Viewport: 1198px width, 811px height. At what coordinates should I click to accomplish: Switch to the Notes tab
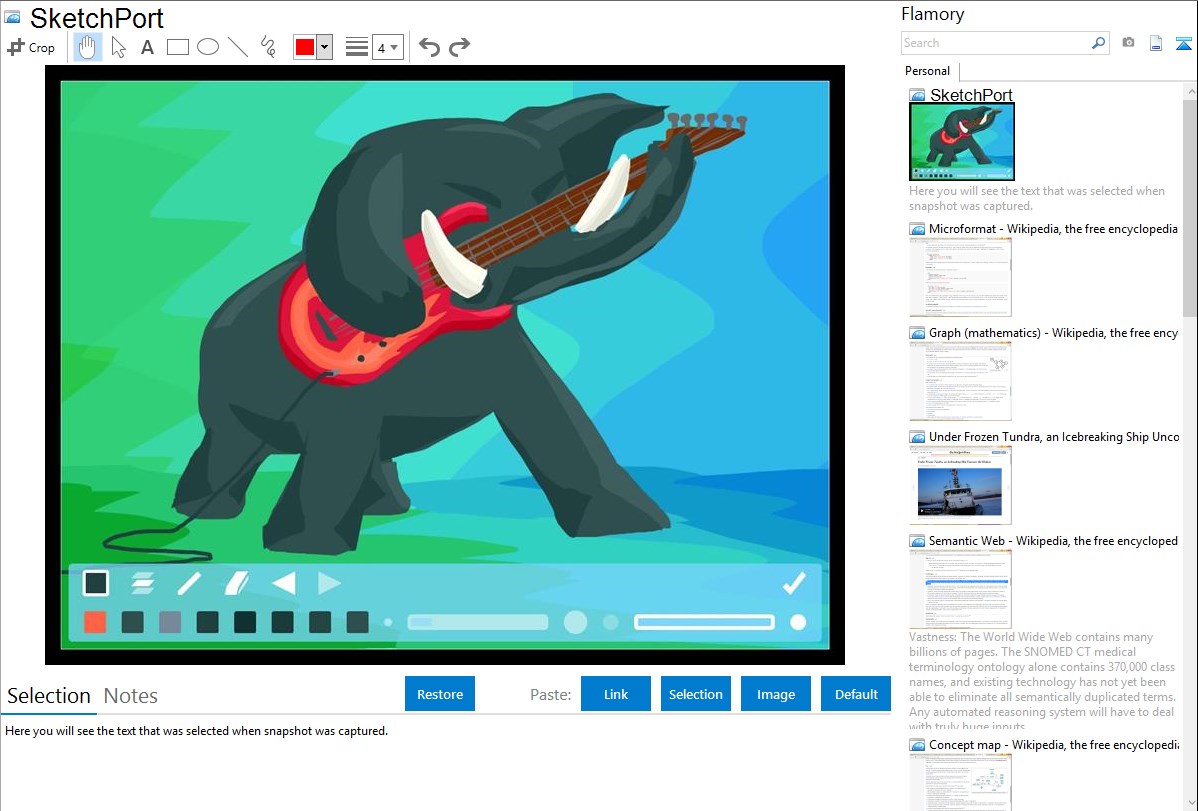point(131,696)
